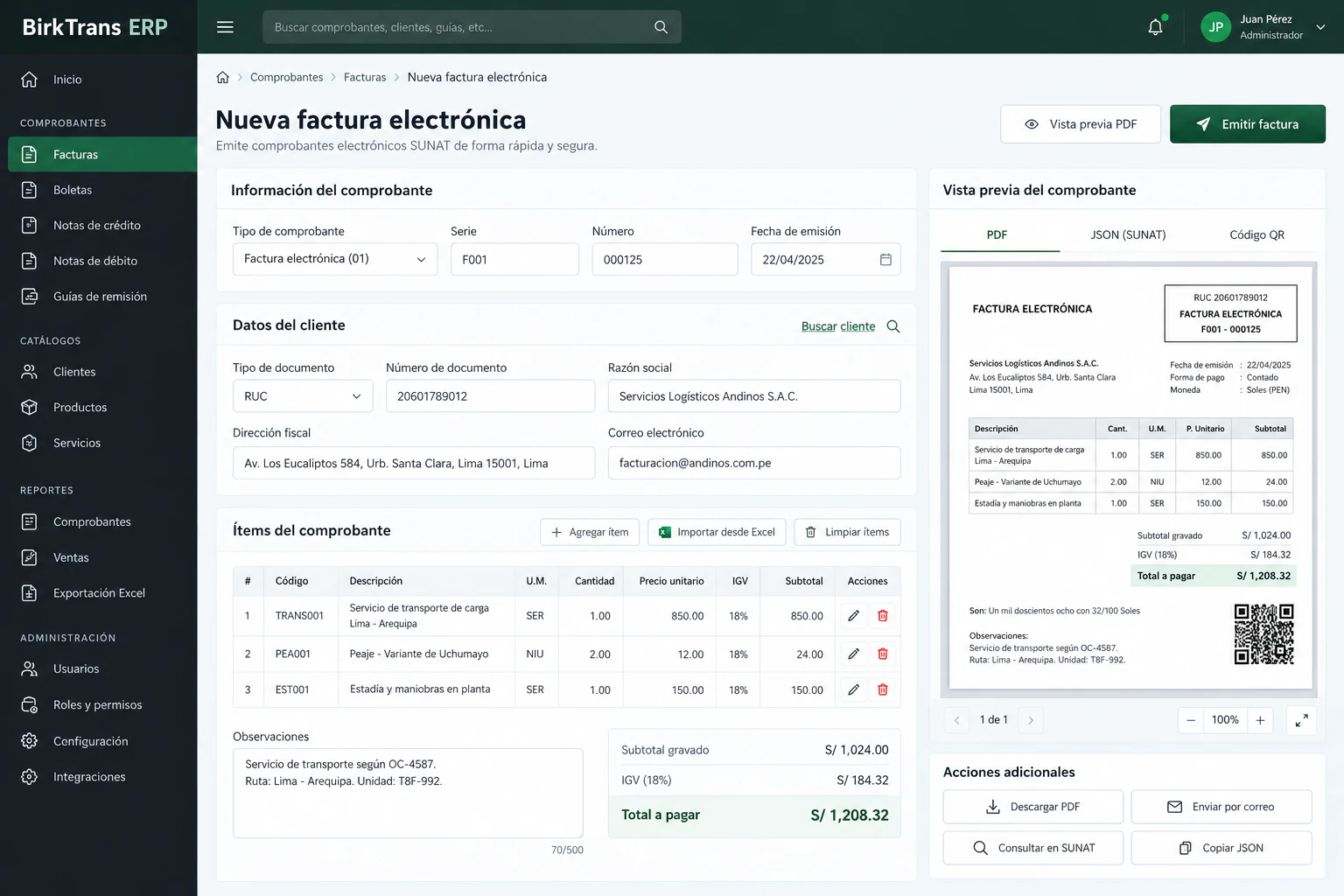Go to the home breadcrumb icon
This screenshot has height=896, width=1344.
[x=223, y=77]
